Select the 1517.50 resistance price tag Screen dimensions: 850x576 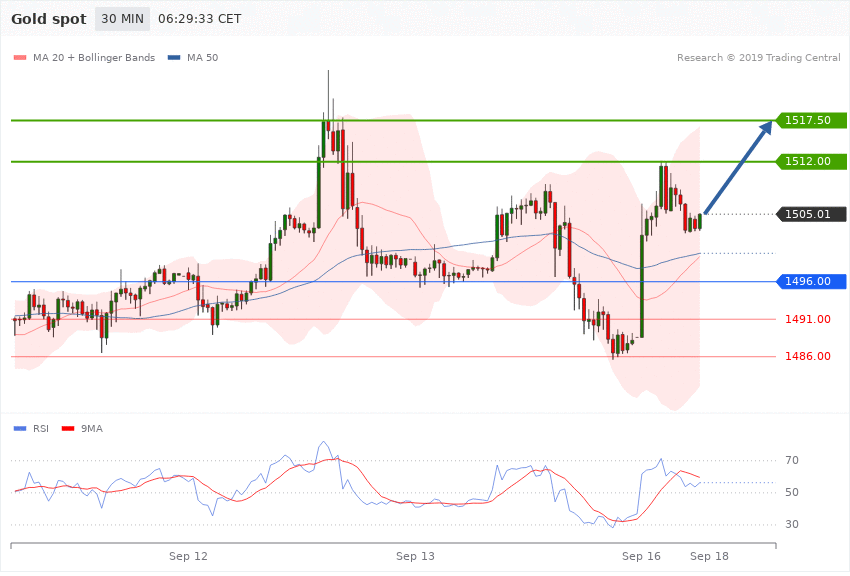[x=811, y=120]
